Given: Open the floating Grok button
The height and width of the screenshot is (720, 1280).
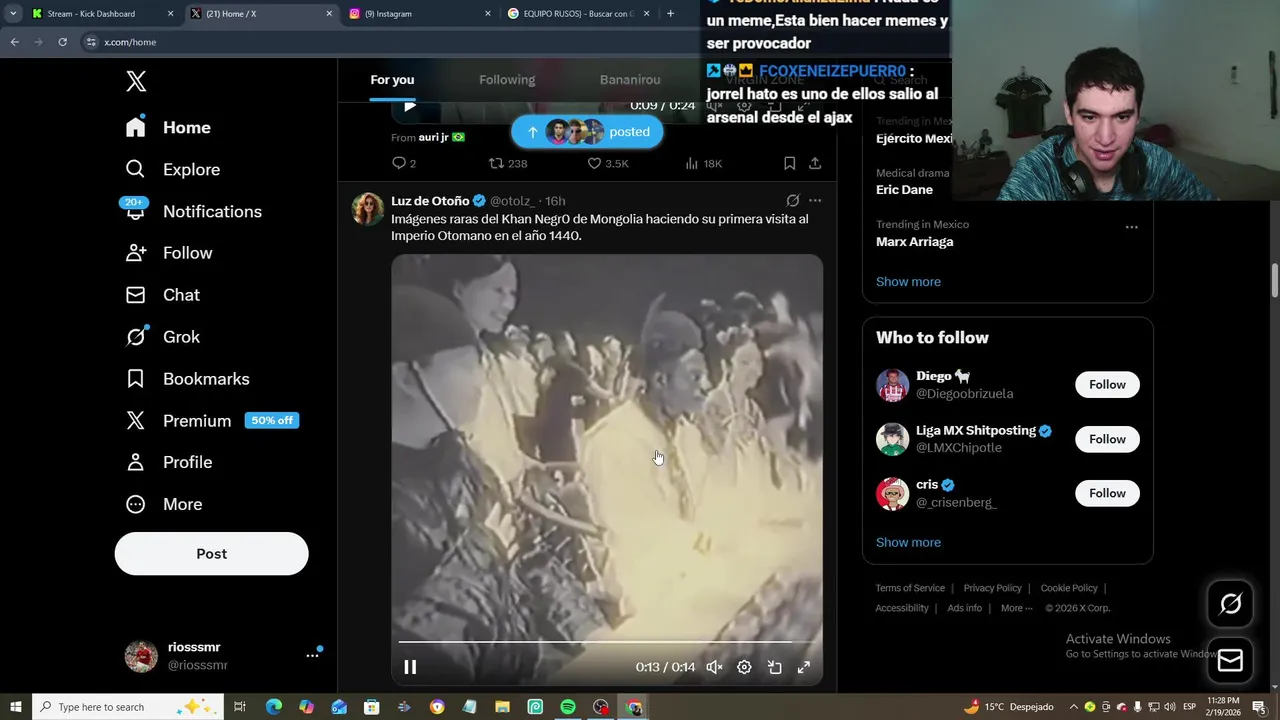Looking at the screenshot, I should 1230,603.
